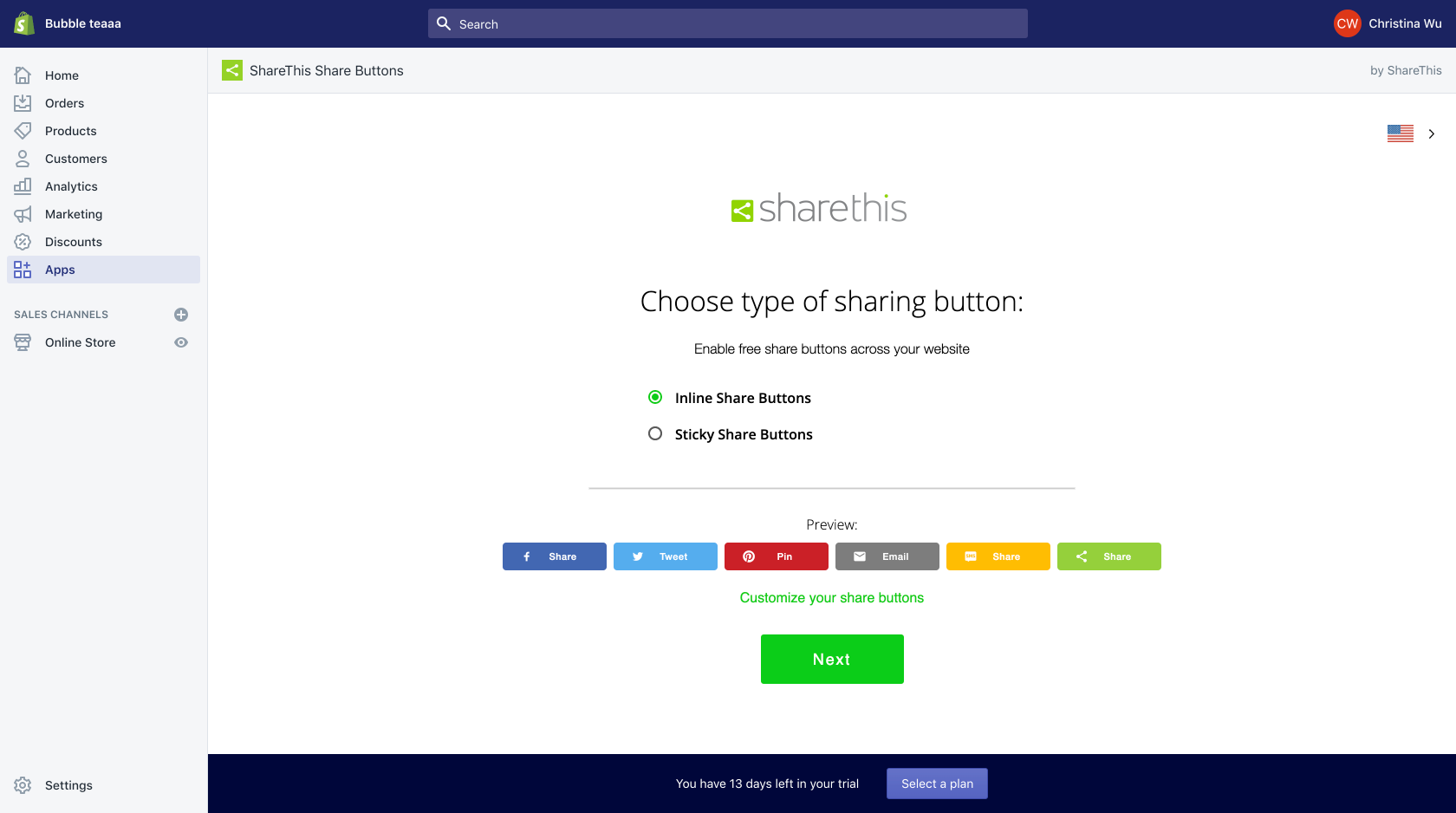Screen dimensions: 1456x813
Task: Click the by ShareThis developer link
Action: click(1406, 70)
